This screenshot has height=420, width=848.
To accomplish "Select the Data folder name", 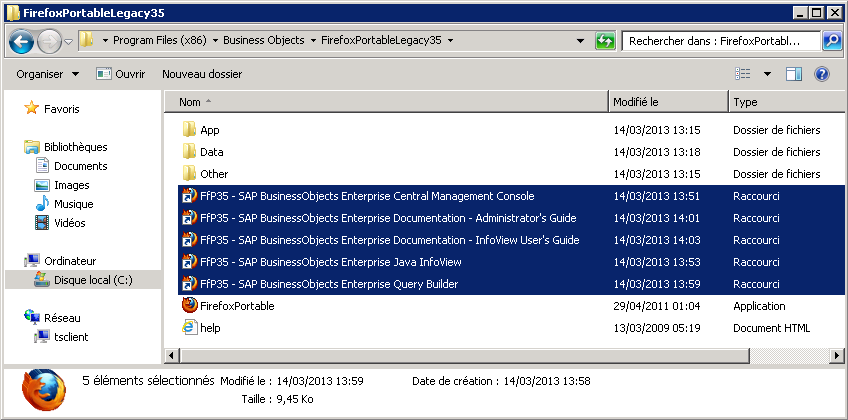I will (x=211, y=152).
